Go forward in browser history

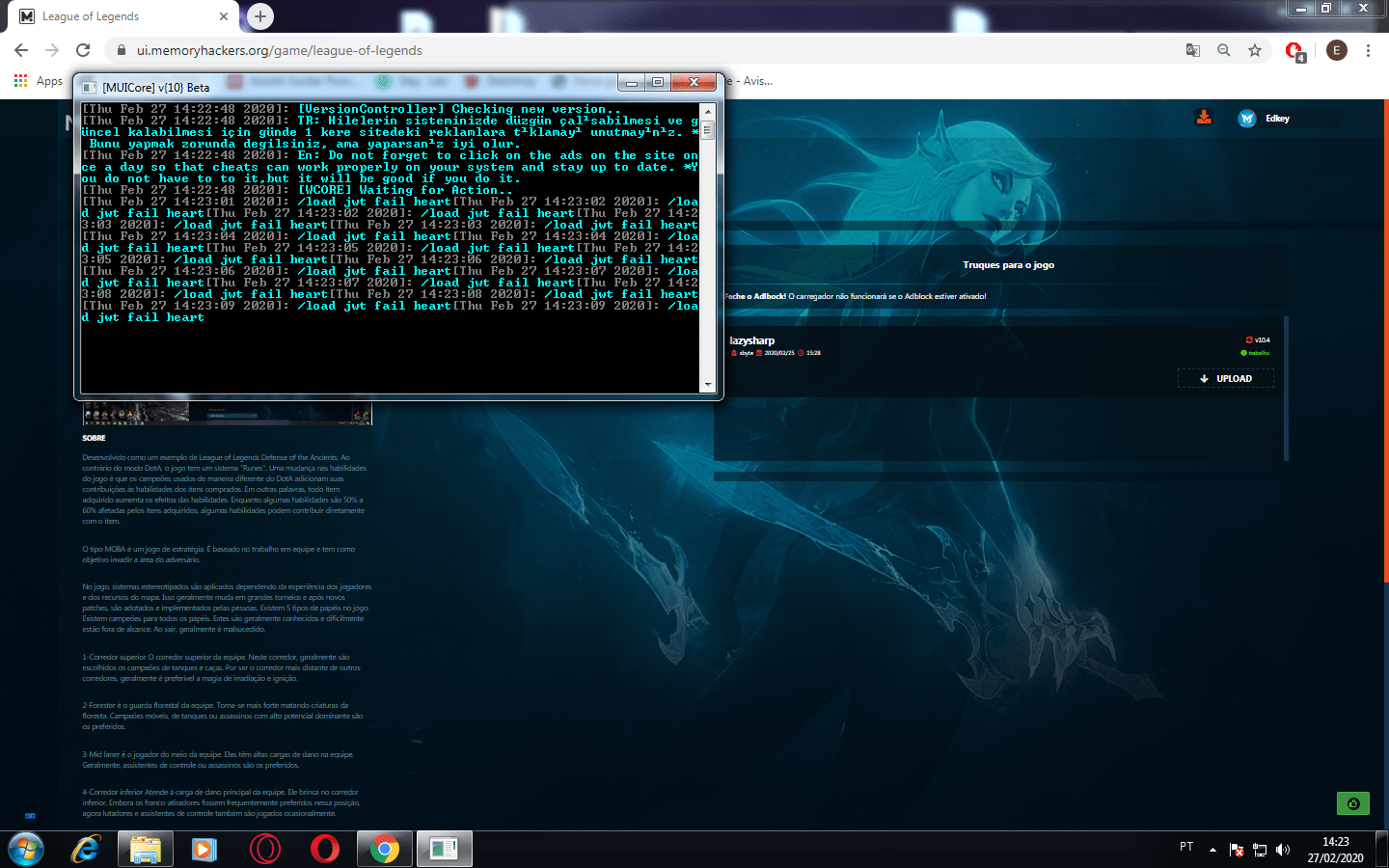(52, 50)
